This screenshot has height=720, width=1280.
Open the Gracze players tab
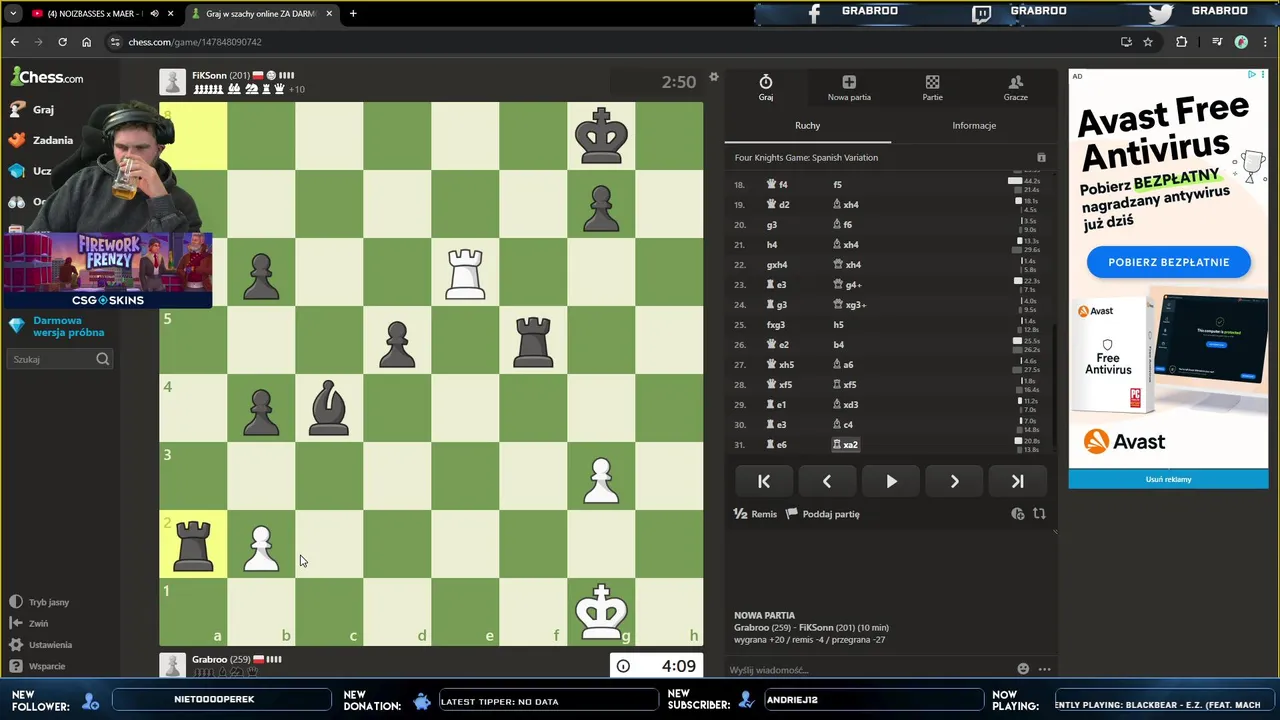pos(1015,88)
